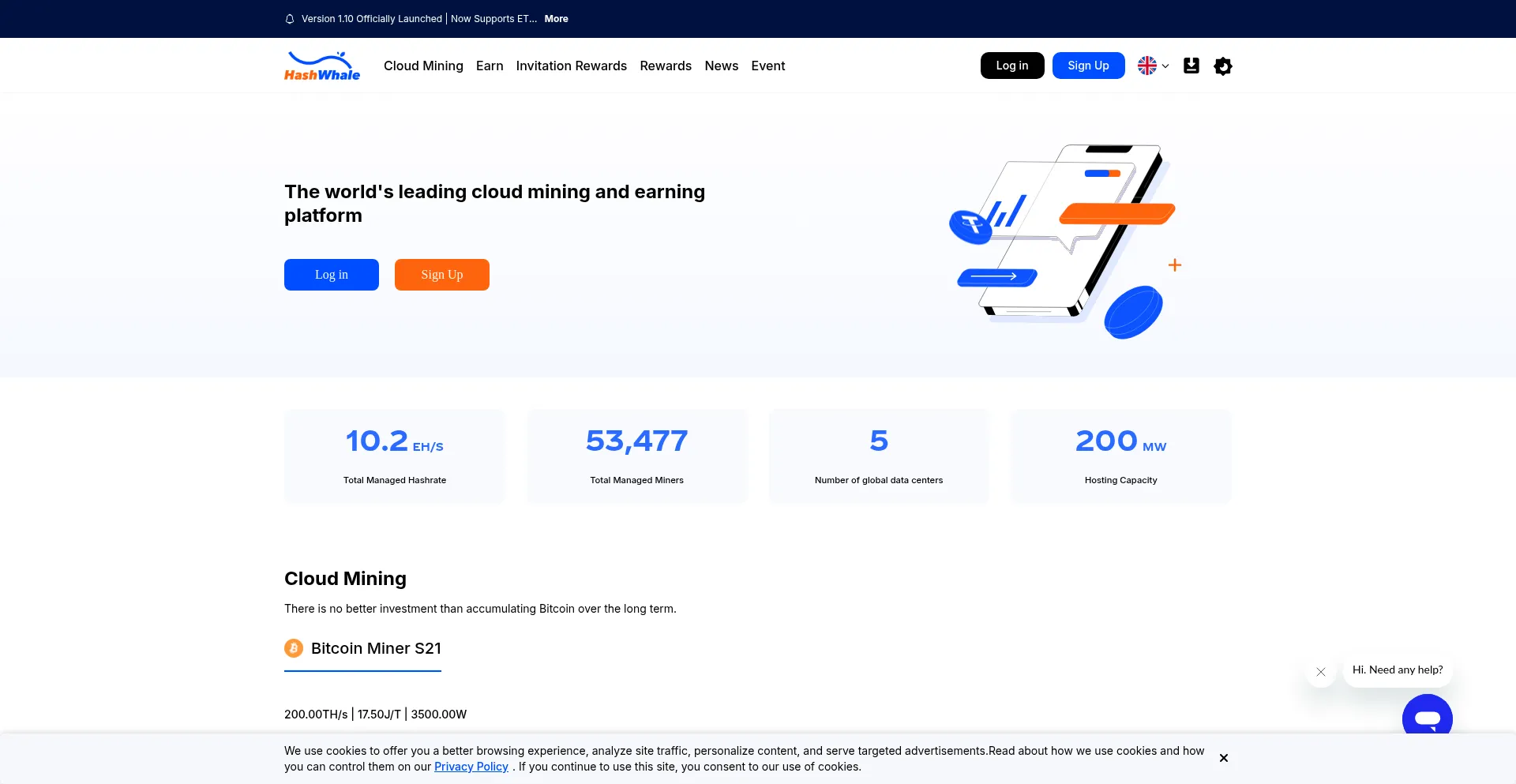Click the notification bell icon
Viewport: 1516px width, 784px height.
pyautogui.click(x=290, y=19)
